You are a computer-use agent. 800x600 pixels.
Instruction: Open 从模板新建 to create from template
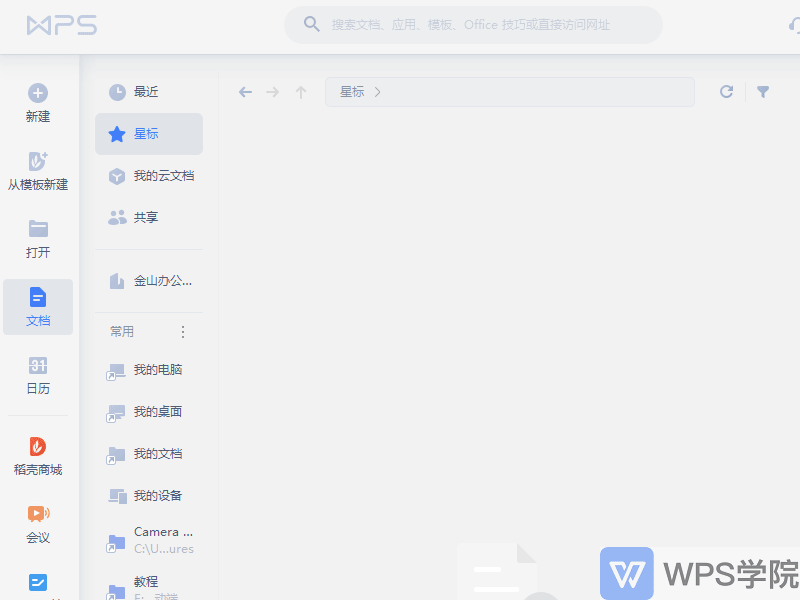pyautogui.click(x=37, y=170)
